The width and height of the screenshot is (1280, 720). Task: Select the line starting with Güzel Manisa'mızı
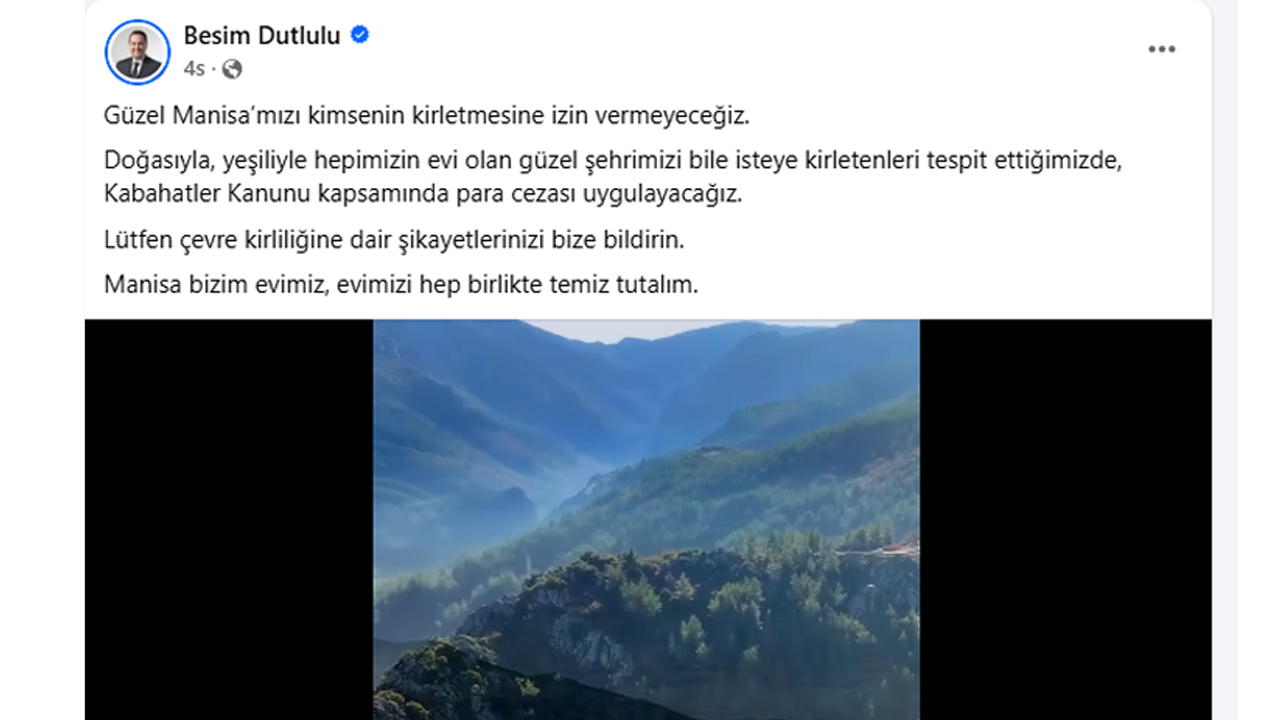tap(426, 115)
